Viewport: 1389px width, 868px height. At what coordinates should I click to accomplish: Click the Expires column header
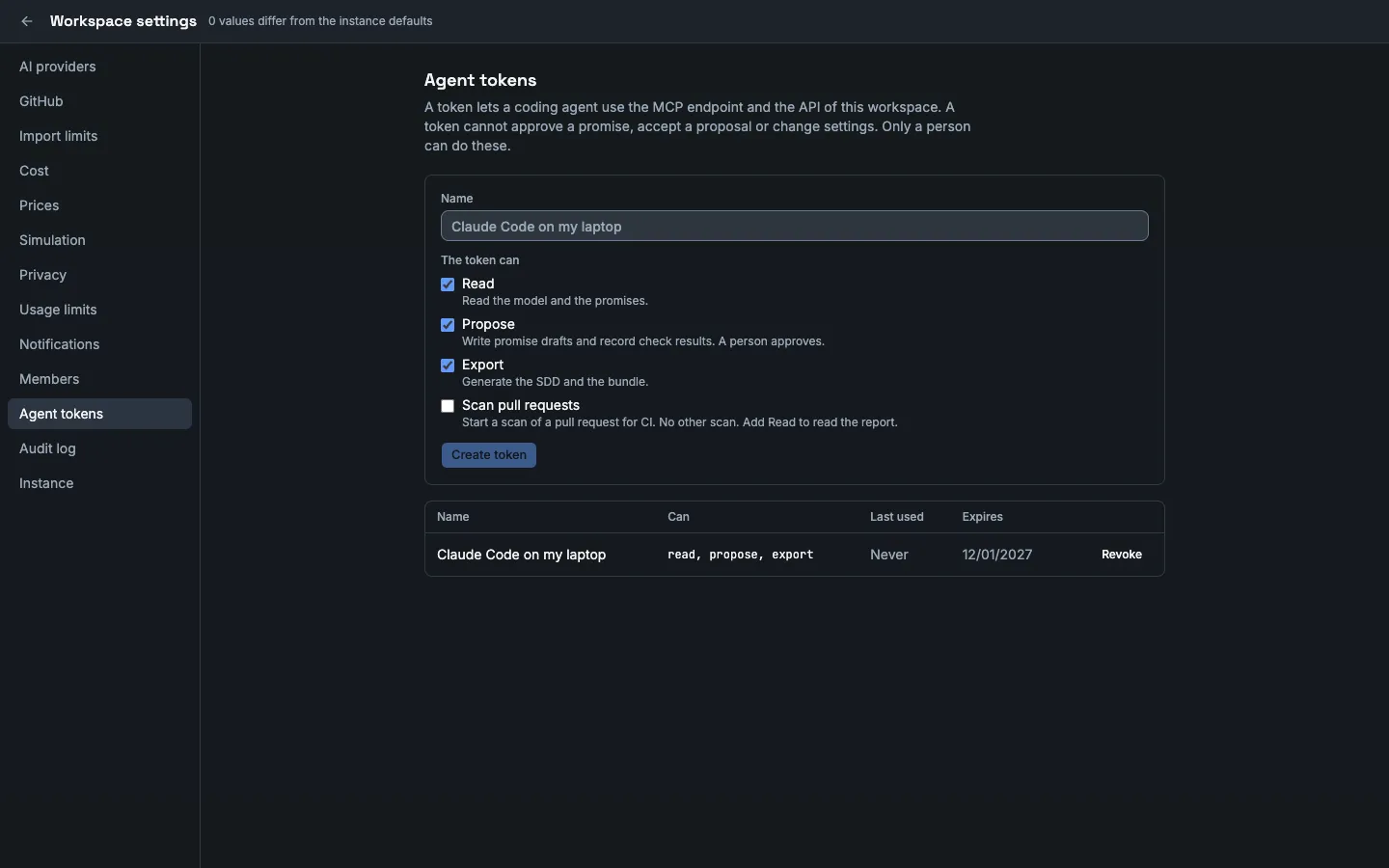[982, 517]
